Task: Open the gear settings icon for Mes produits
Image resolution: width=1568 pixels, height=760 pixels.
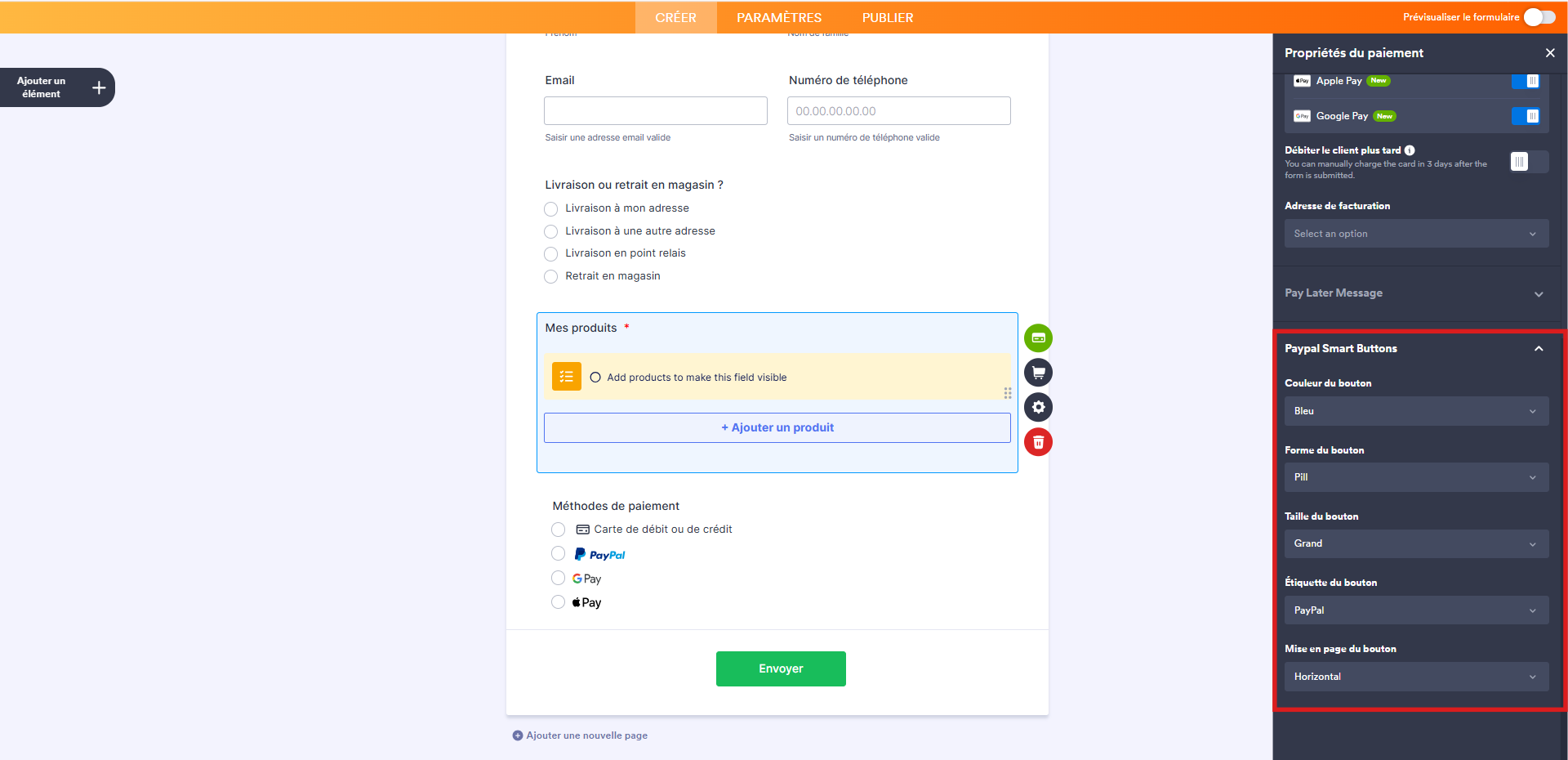Action: tap(1038, 407)
